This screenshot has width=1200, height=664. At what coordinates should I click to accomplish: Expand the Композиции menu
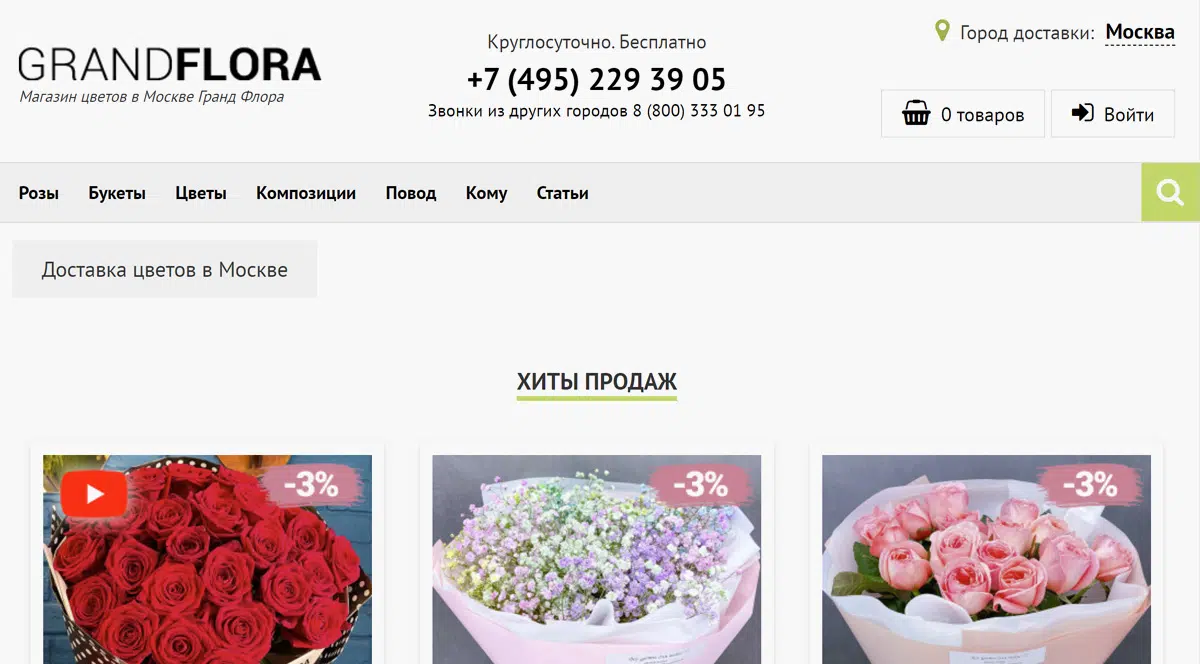coord(306,193)
